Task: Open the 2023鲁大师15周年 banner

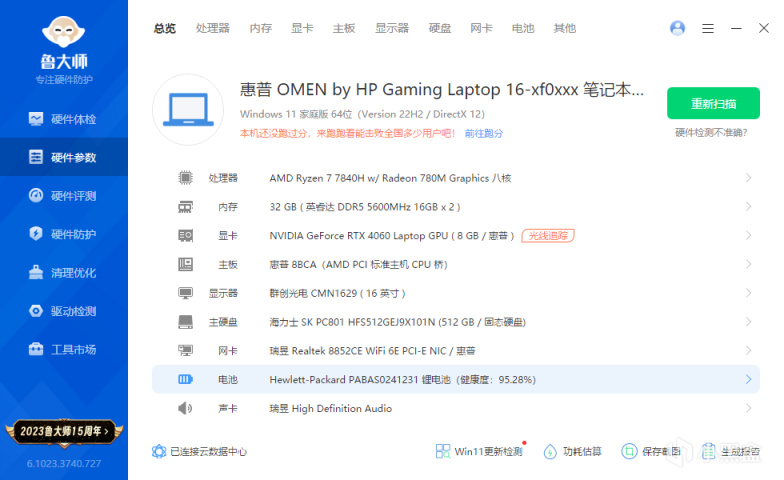Action: point(64,431)
